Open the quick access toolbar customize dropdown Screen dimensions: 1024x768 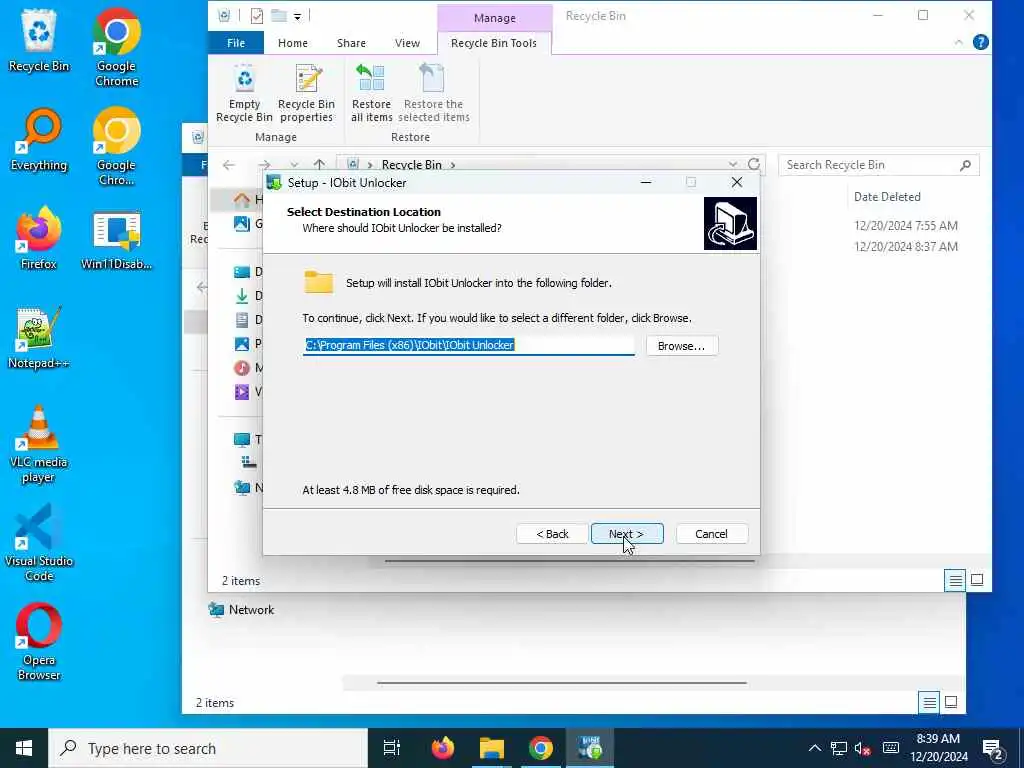297,16
